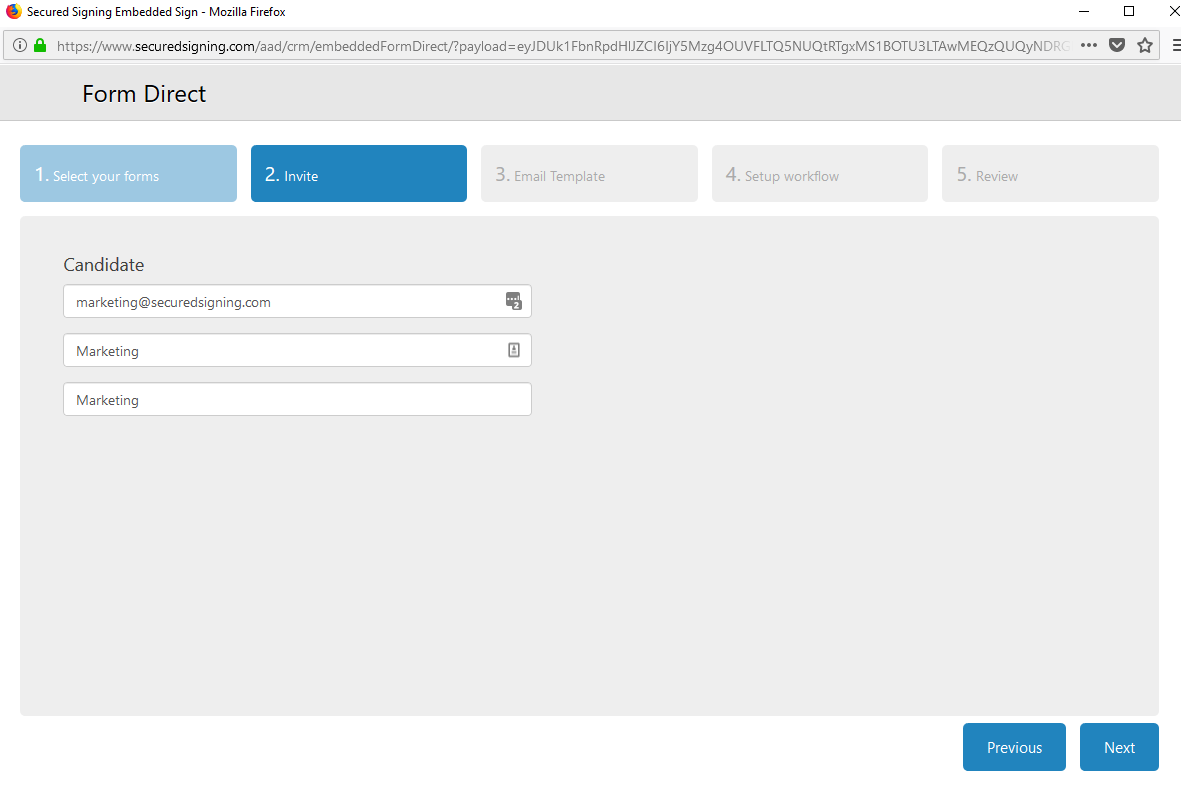Open the Firefox hamburger menu
The width and height of the screenshot is (1181, 793).
(x=1173, y=45)
